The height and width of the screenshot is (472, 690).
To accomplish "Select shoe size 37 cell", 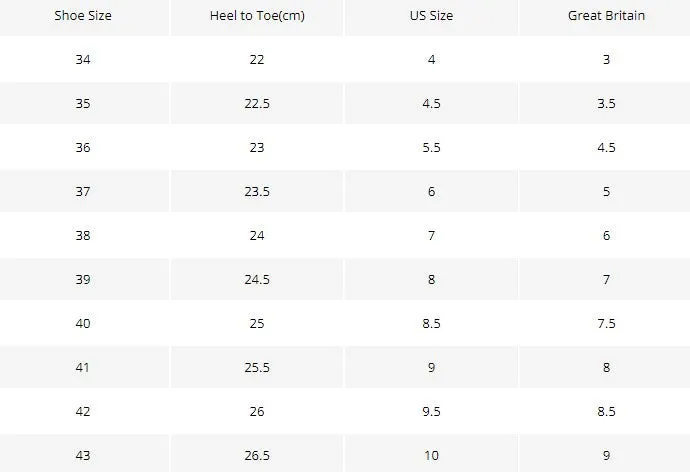I will pos(83,191).
